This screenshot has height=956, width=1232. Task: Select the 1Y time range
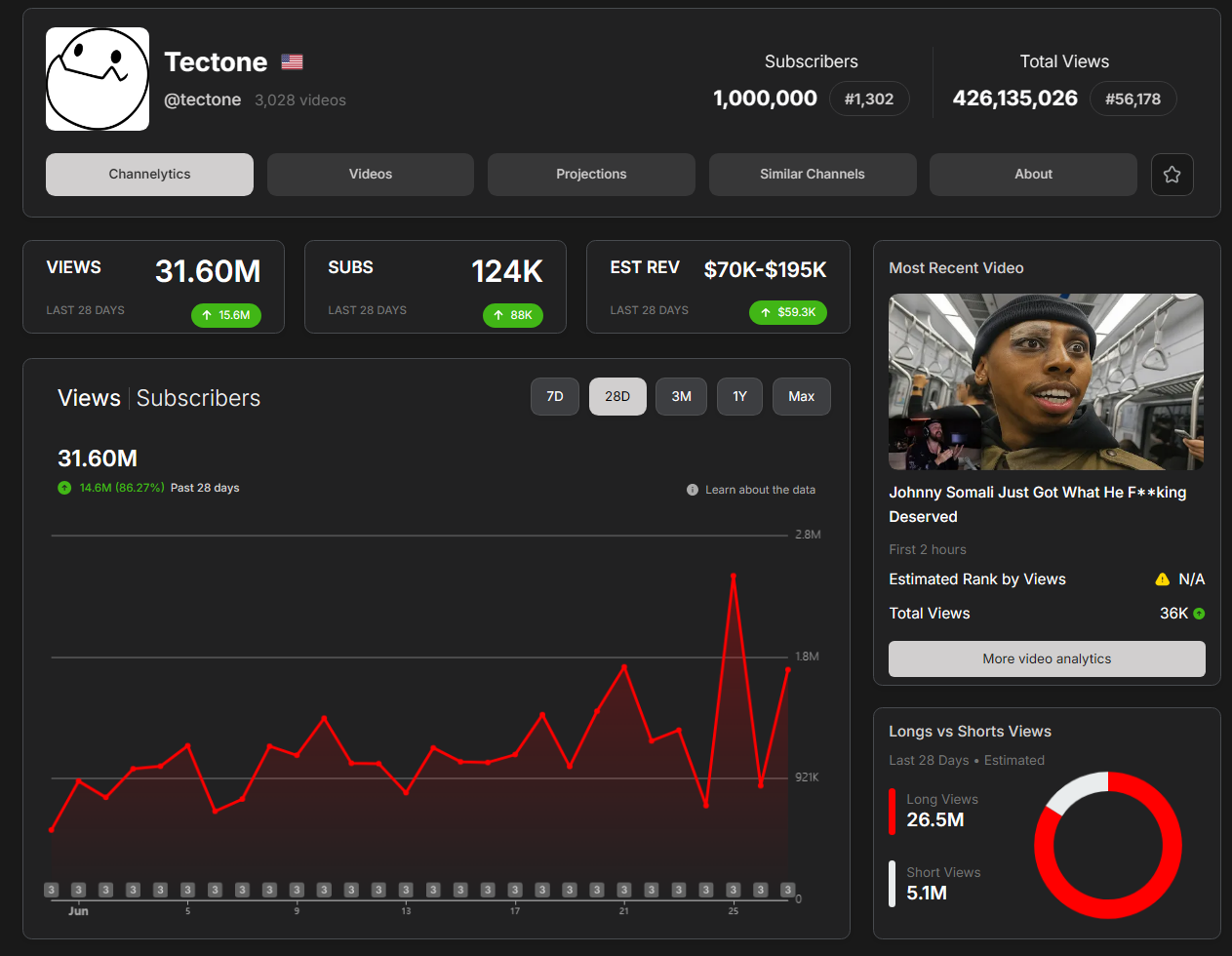739,396
